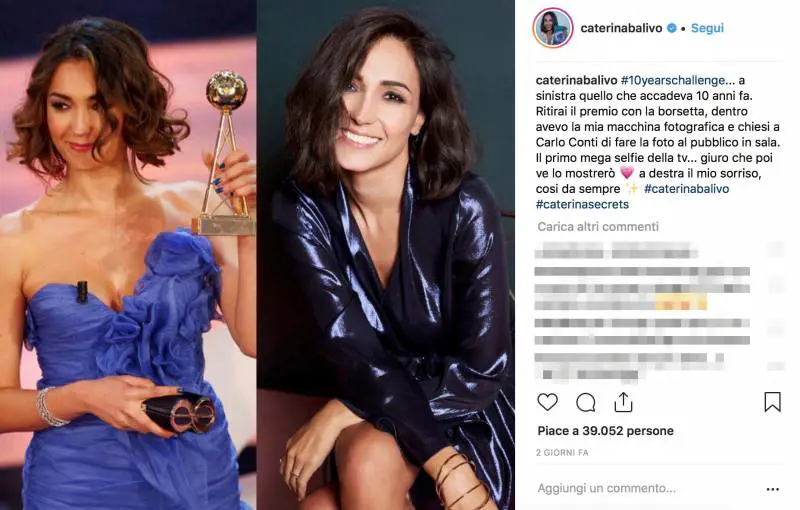Click the caterinabalivo name in caption
The width and height of the screenshot is (800, 510).
tap(577, 80)
